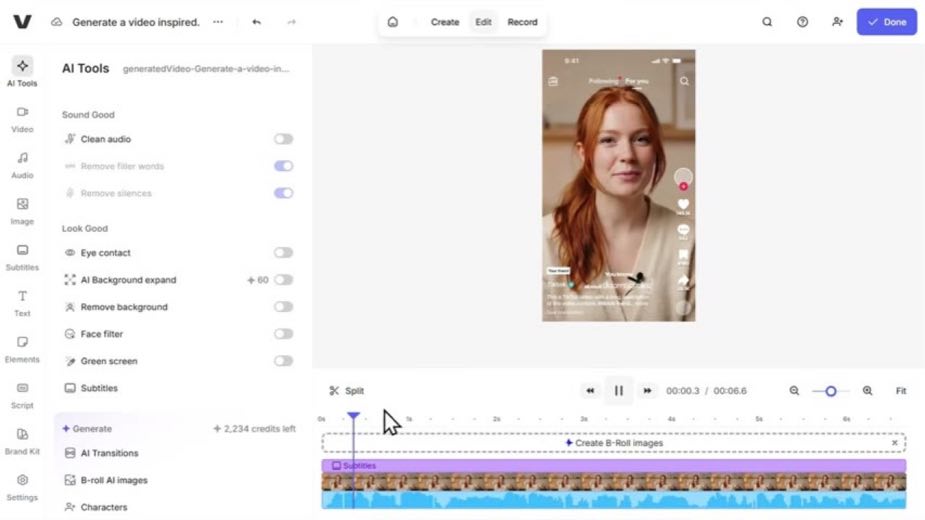Open the Subtitles sidebar panel
The width and height of the screenshot is (925, 520).
22,258
